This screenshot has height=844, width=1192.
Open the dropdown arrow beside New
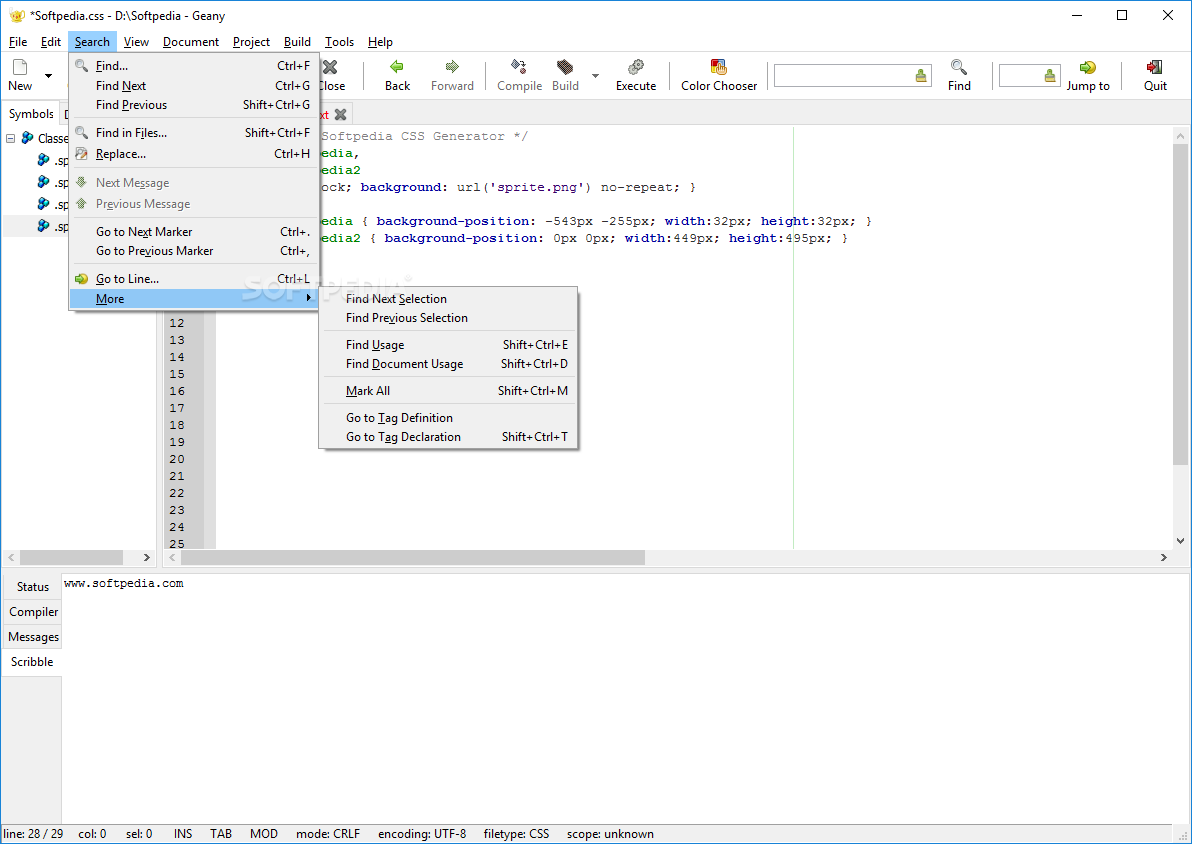click(x=48, y=76)
